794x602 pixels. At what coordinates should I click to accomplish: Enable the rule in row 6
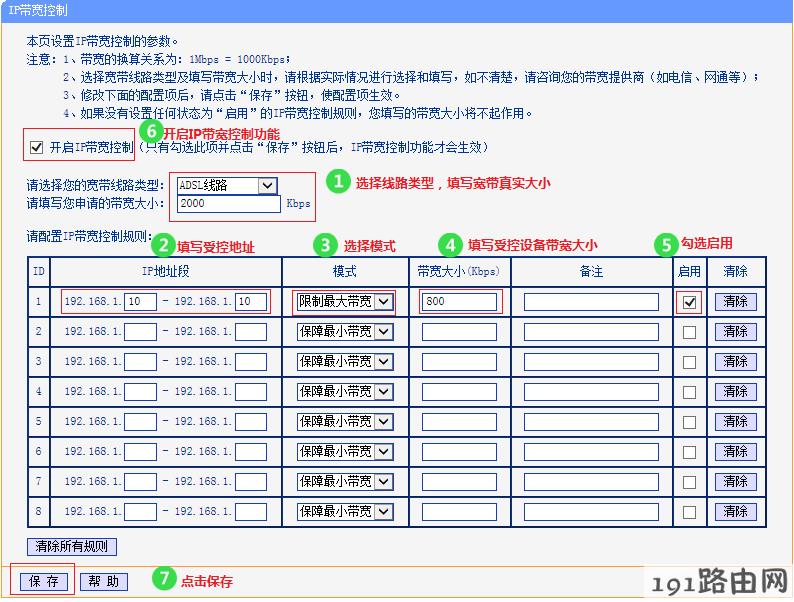[689, 452]
